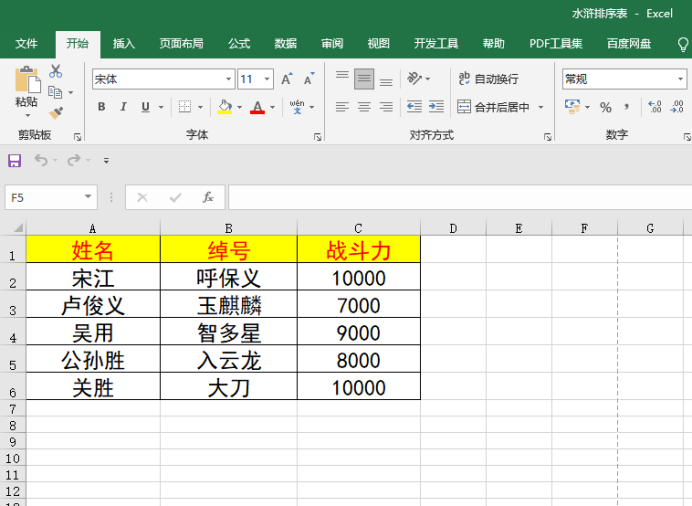Open the 对齐方式 alignment dialog launcher
The width and height of the screenshot is (692, 506).
point(548,137)
